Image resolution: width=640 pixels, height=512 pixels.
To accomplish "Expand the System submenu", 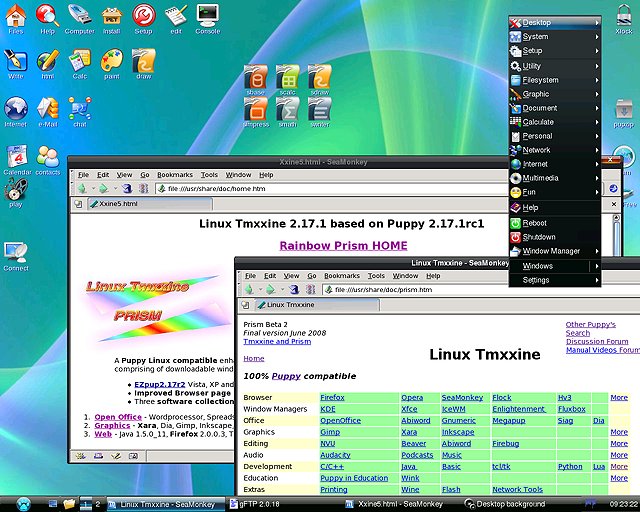I will click(x=555, y=37).
